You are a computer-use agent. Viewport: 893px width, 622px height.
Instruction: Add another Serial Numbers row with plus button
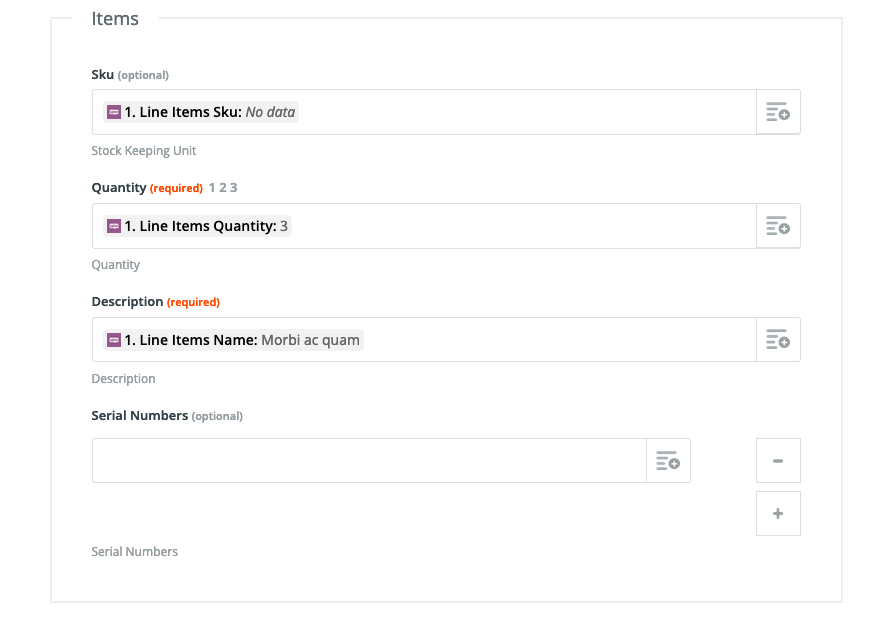(778, 514)
